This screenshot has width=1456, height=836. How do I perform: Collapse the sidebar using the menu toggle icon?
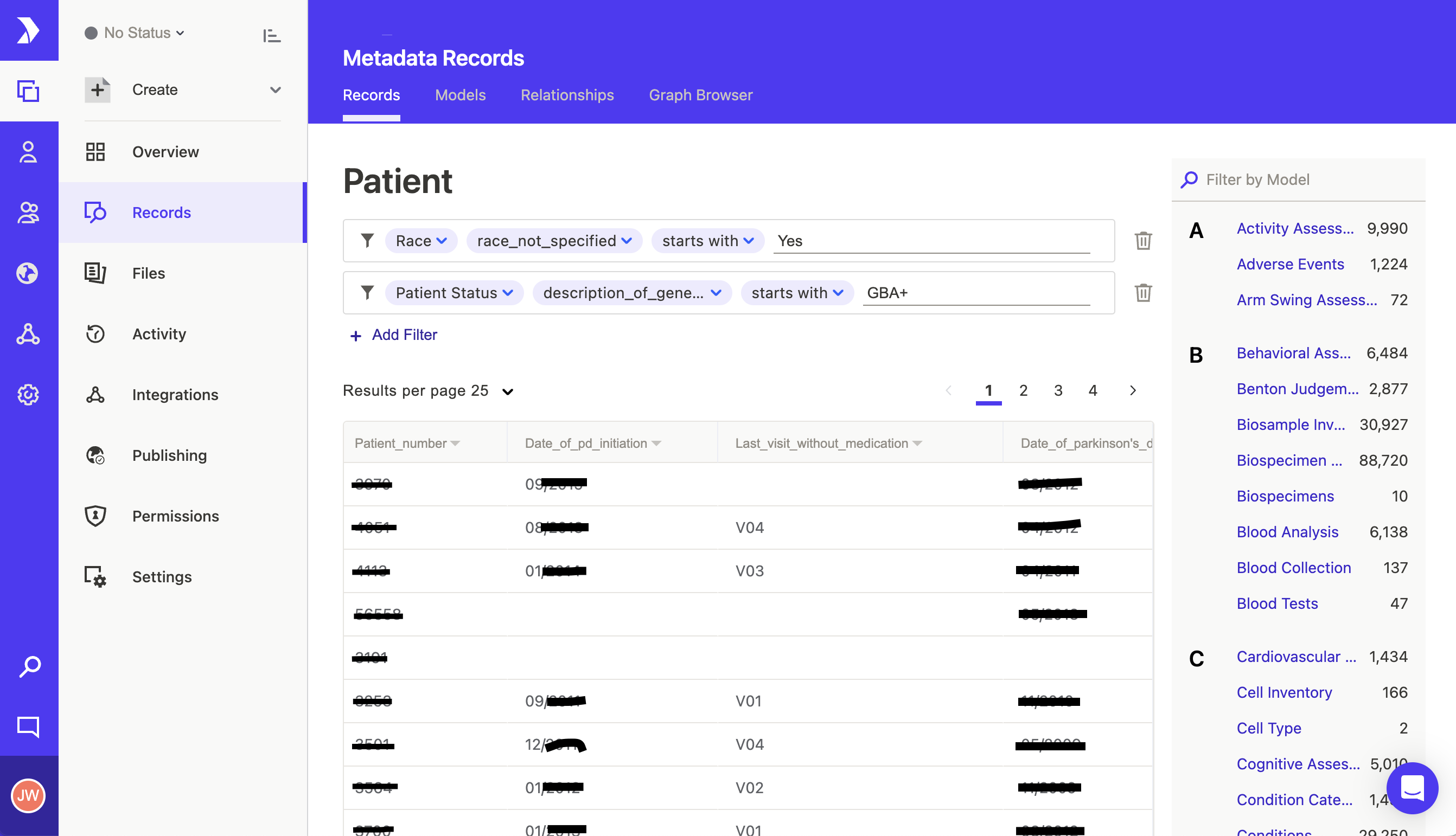click(x=271, y=36)
